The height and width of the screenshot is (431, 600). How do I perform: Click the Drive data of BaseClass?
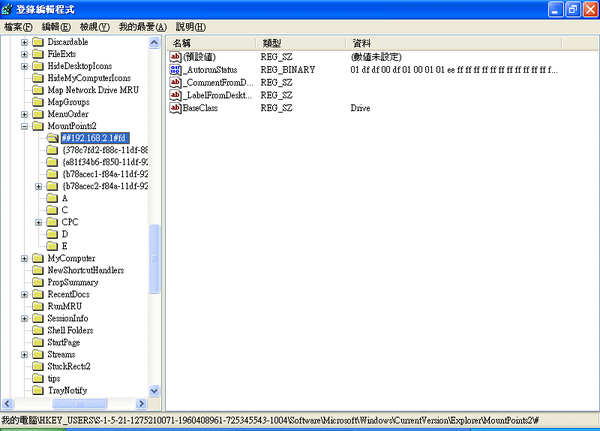point(360,108)
